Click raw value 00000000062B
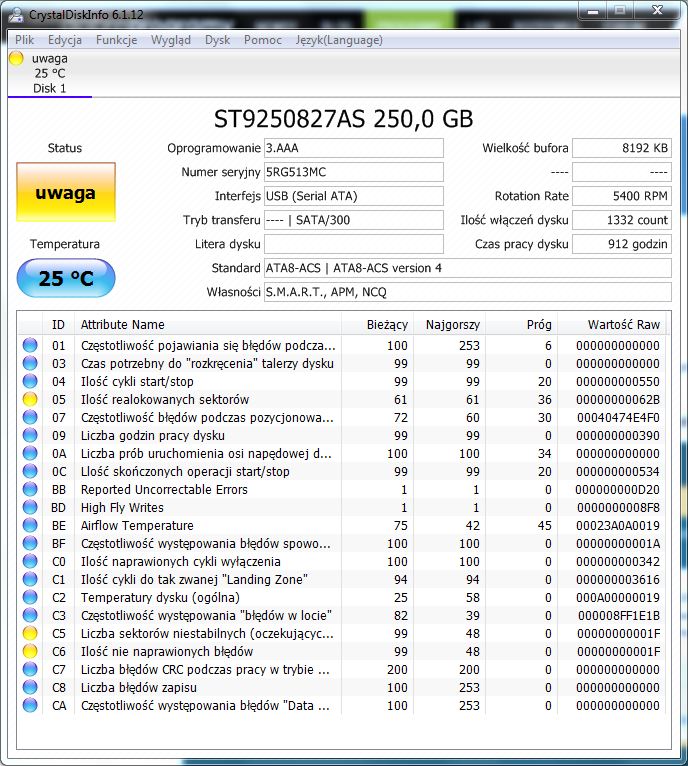The image size is (688, 766). pos(618,400)
